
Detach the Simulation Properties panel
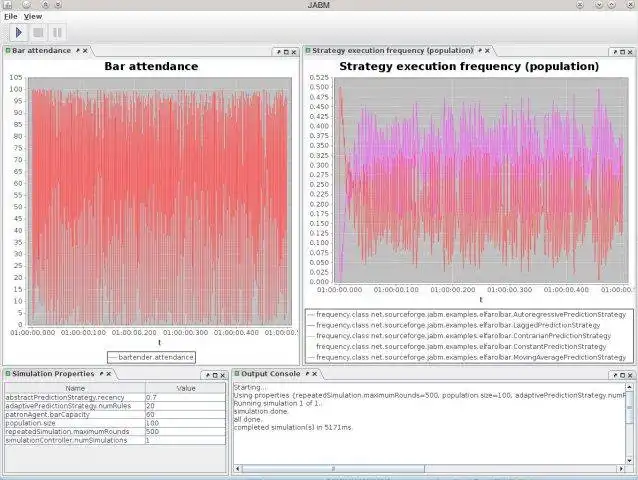[208, 375]
